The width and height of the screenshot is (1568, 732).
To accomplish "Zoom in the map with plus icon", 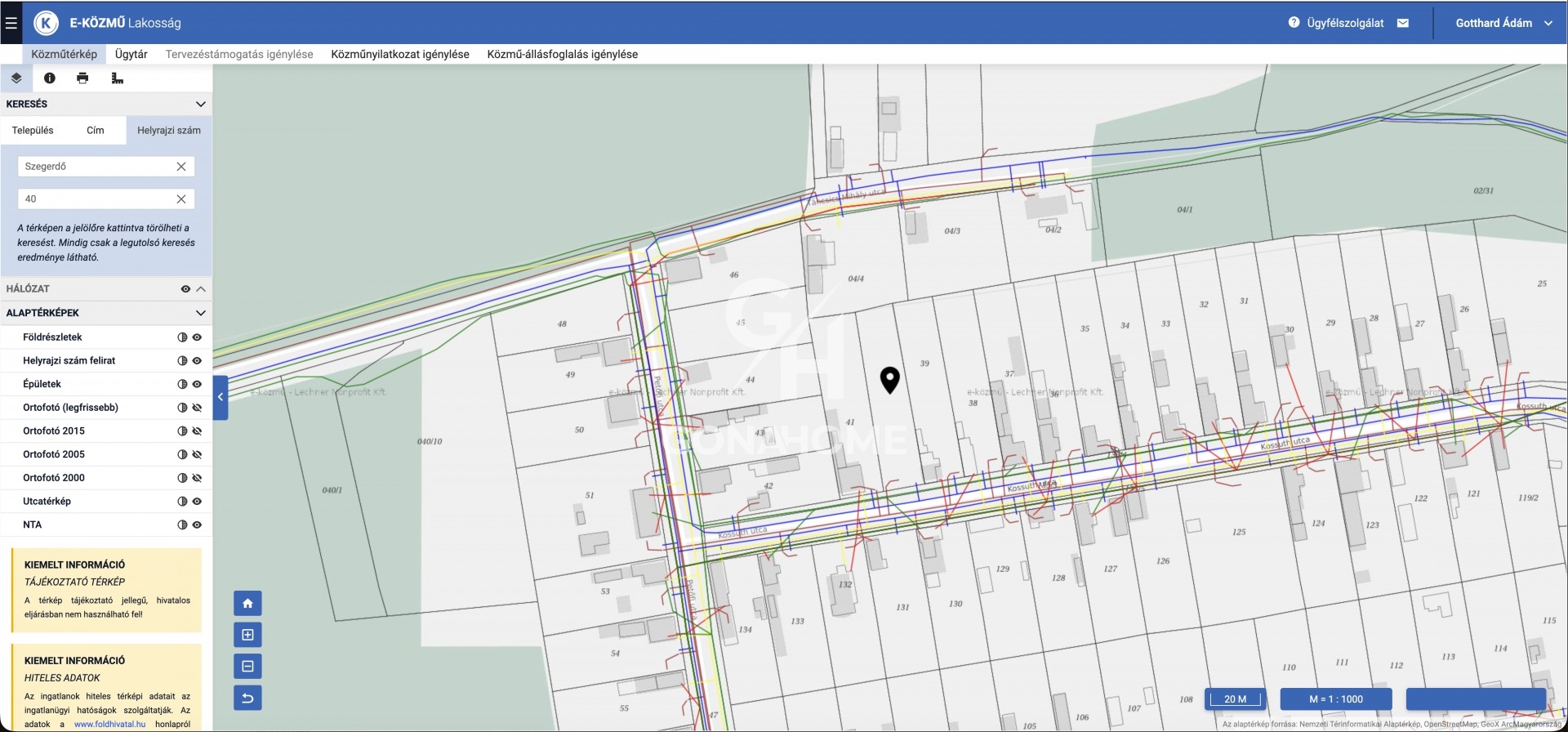I will 247,635.
